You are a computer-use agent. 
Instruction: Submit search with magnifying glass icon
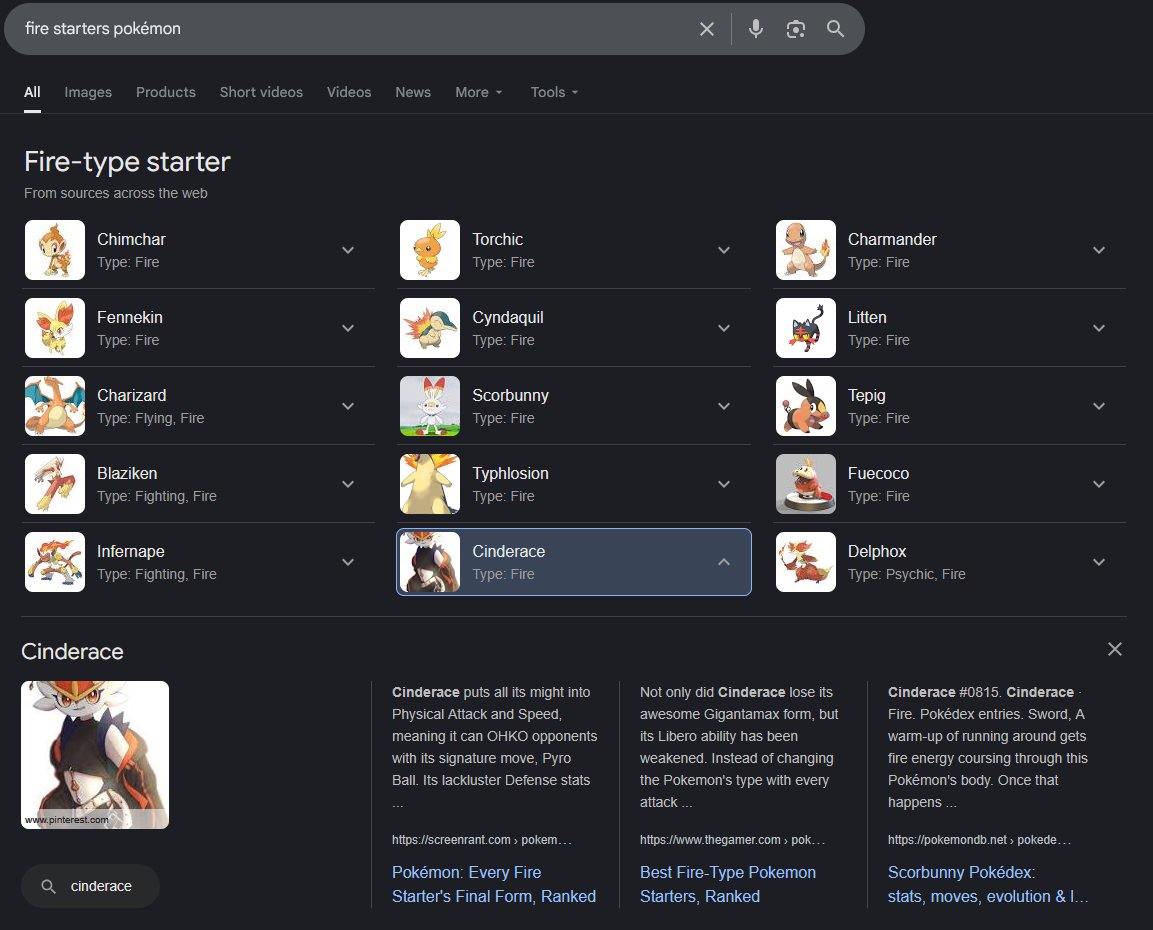(x=835, y=29)
